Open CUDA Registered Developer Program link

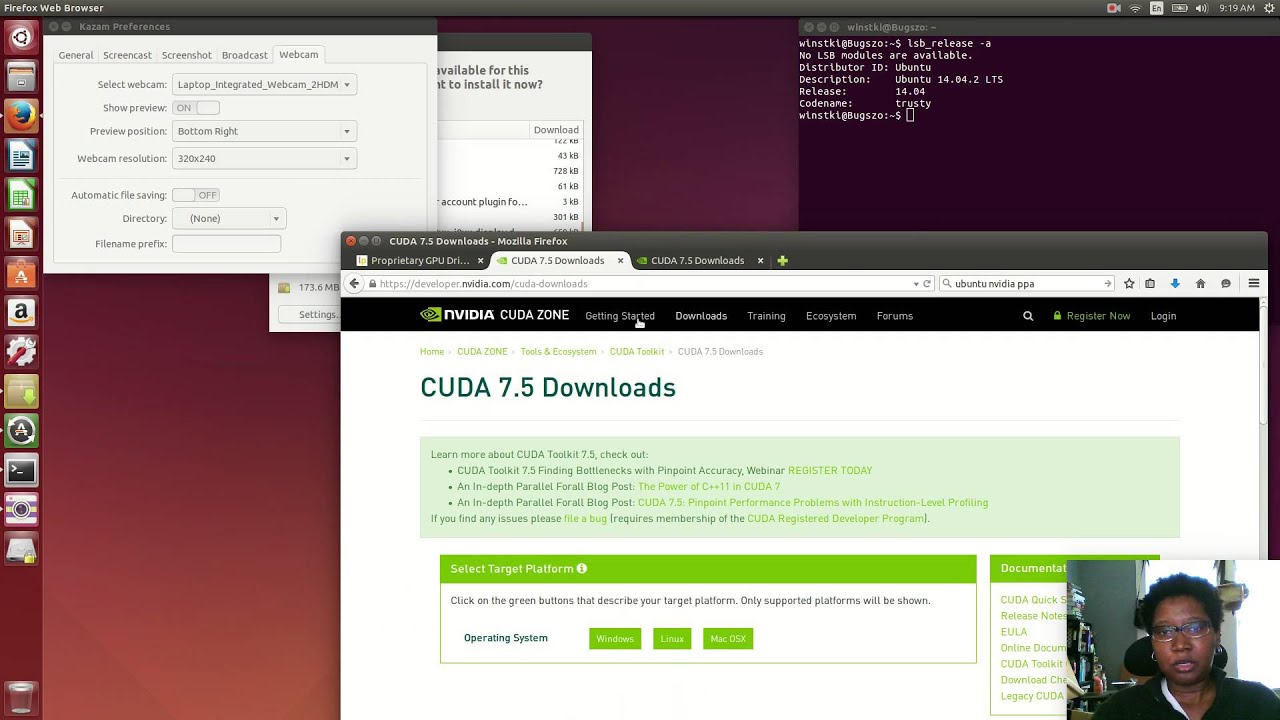[x=836, y=519]
